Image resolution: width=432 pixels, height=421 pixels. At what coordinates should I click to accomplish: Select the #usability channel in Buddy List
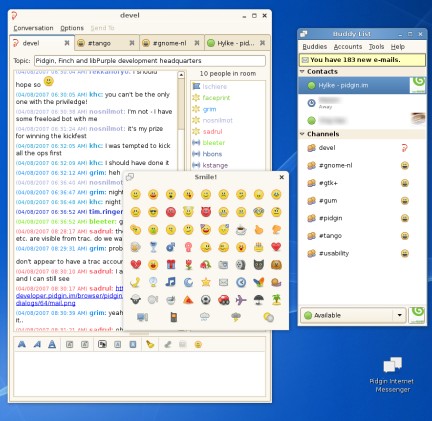362,253
